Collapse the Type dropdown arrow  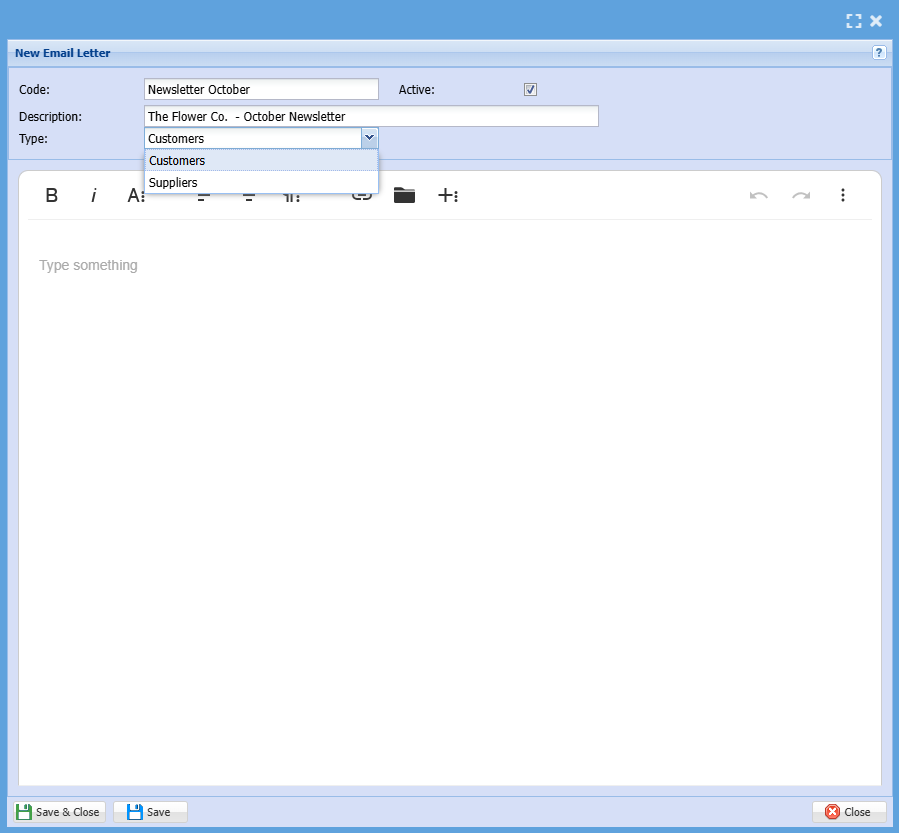coord(370,138)
